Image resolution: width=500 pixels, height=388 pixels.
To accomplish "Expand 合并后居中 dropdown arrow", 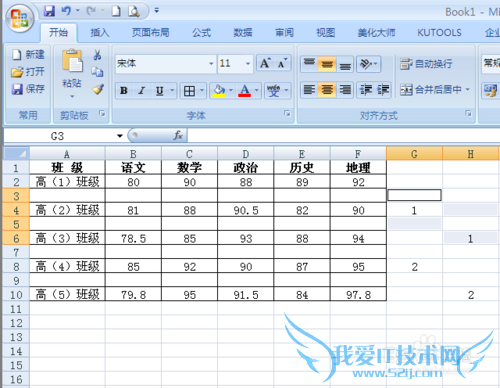I will coord(467,89).
